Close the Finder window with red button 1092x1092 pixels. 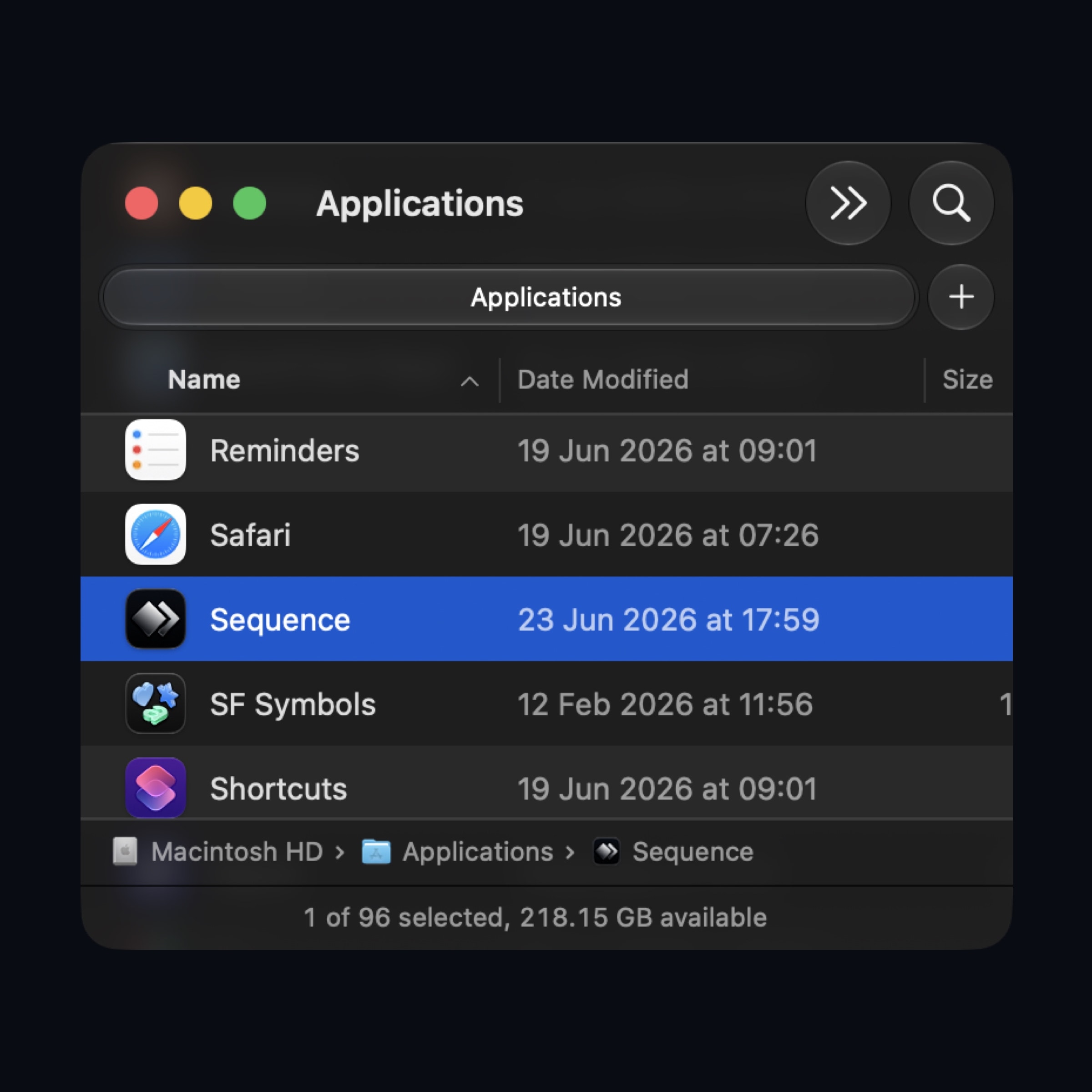click(142, 203)
